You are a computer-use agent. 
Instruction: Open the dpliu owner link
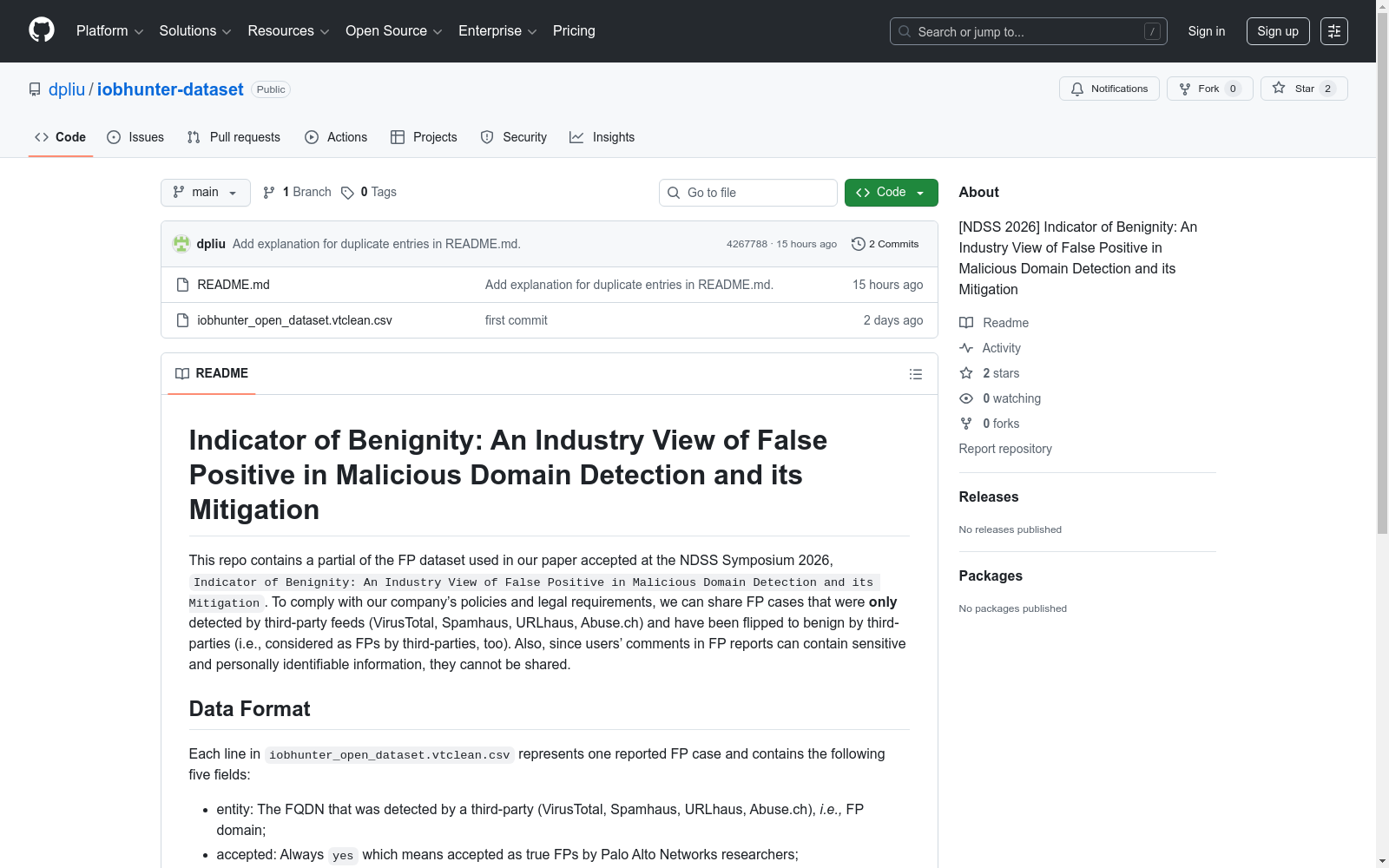coord(67,89)
